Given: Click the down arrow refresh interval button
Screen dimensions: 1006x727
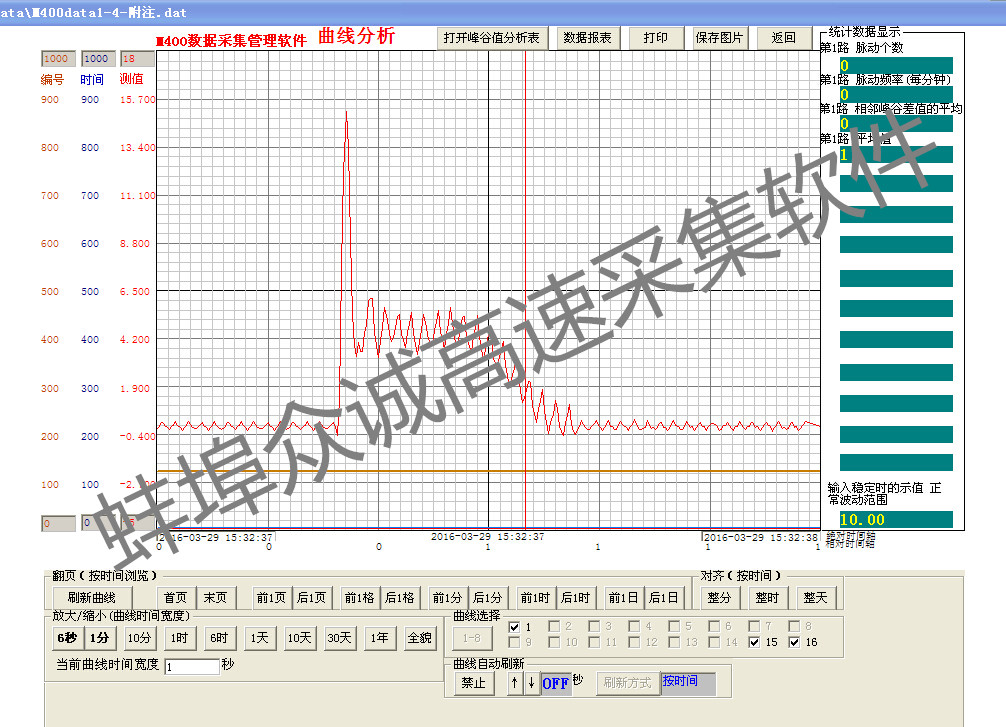Looking at the screenshot, I should [531, 683].
